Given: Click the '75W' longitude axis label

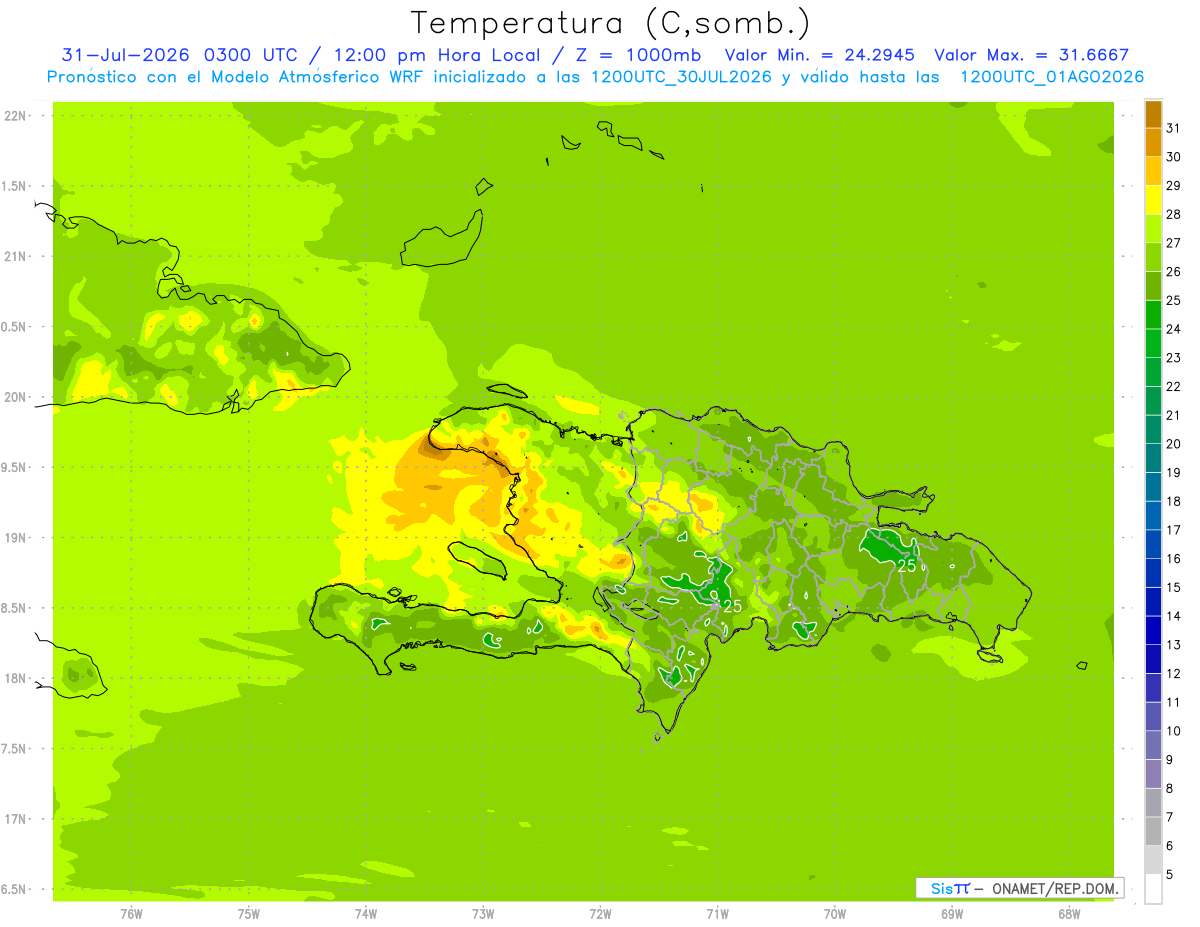Looking at the screenshot, I should coord(249,913).
